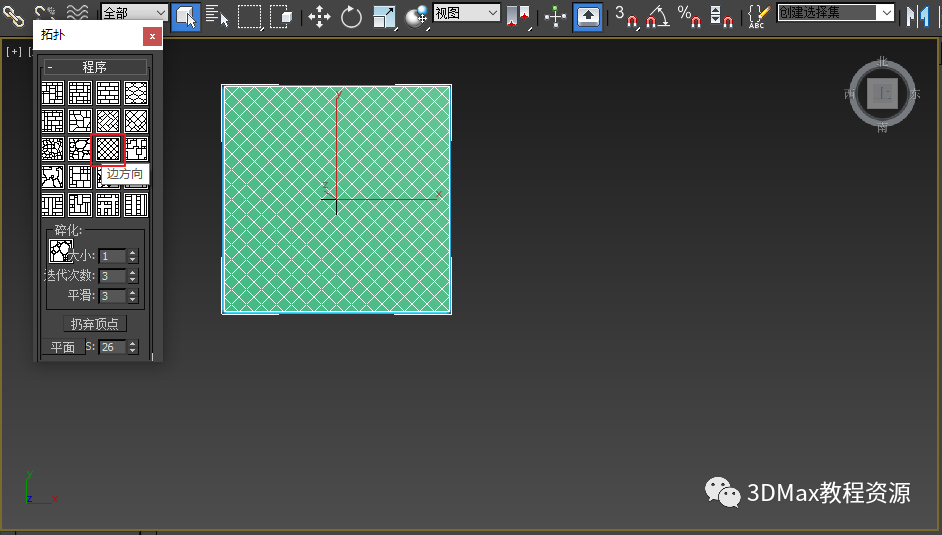
Task: Pick the fine cell fracture pattern icon
Action: click(53, 149)
